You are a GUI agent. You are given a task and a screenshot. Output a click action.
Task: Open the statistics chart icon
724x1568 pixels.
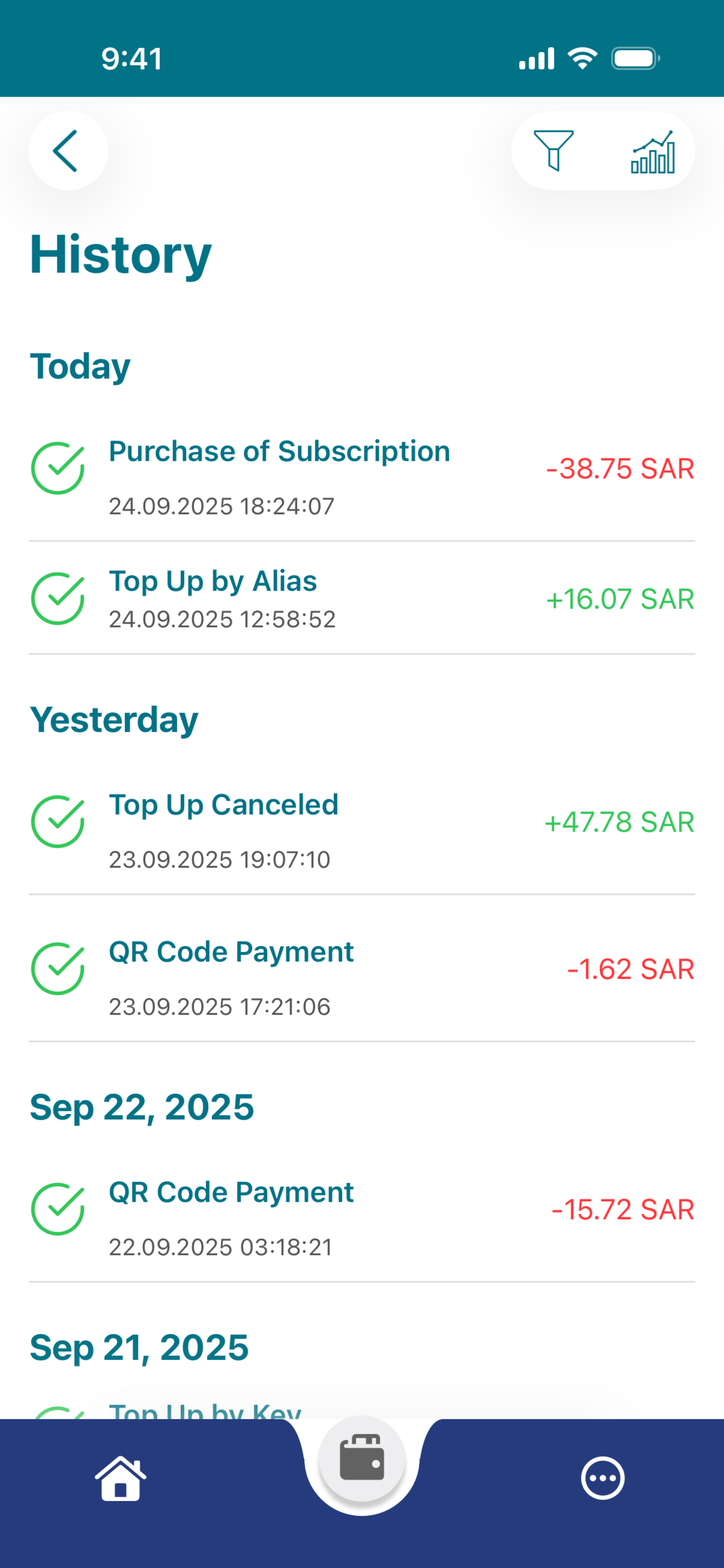653,152
